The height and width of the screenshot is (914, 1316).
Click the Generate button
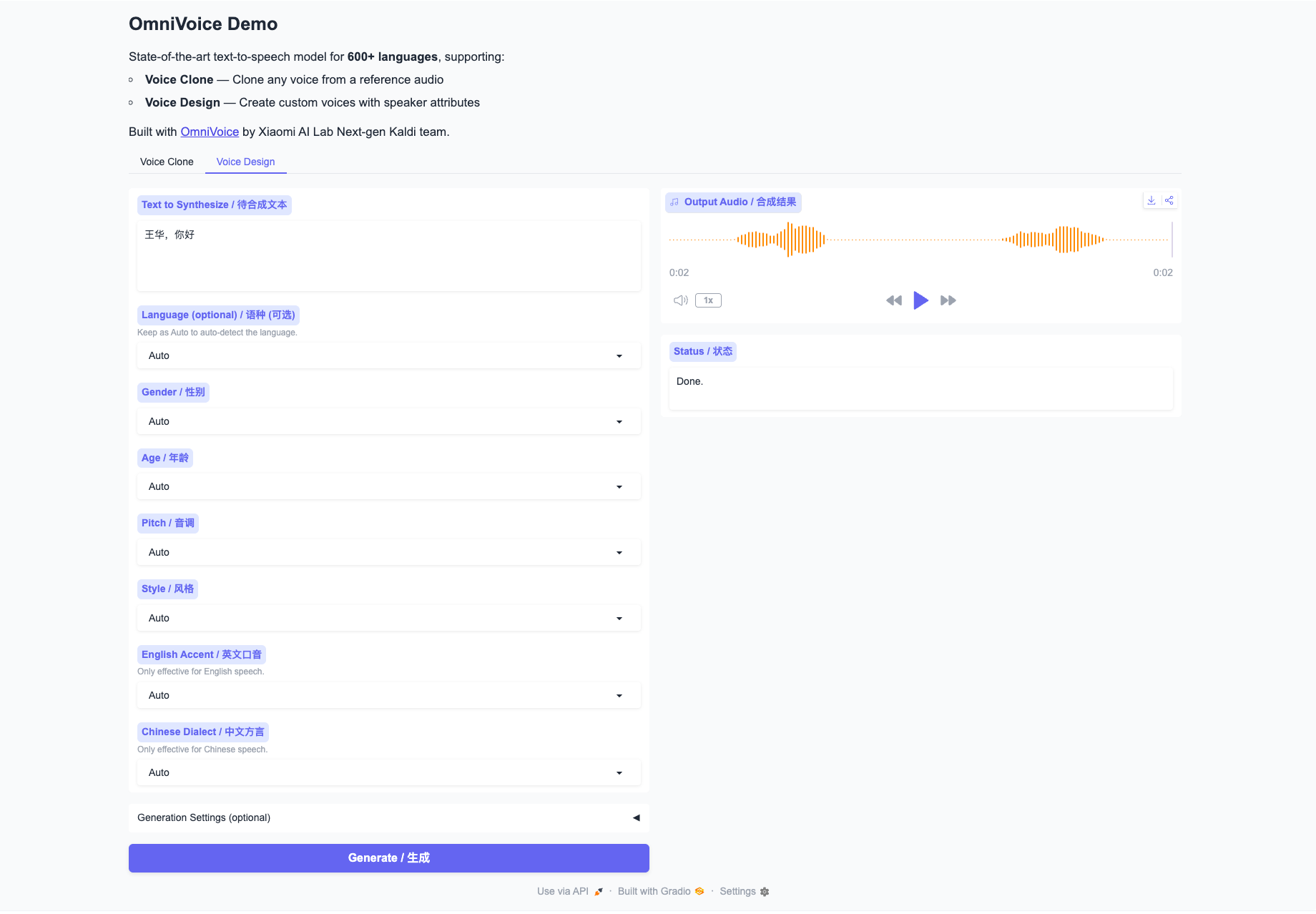pos(388,858)
